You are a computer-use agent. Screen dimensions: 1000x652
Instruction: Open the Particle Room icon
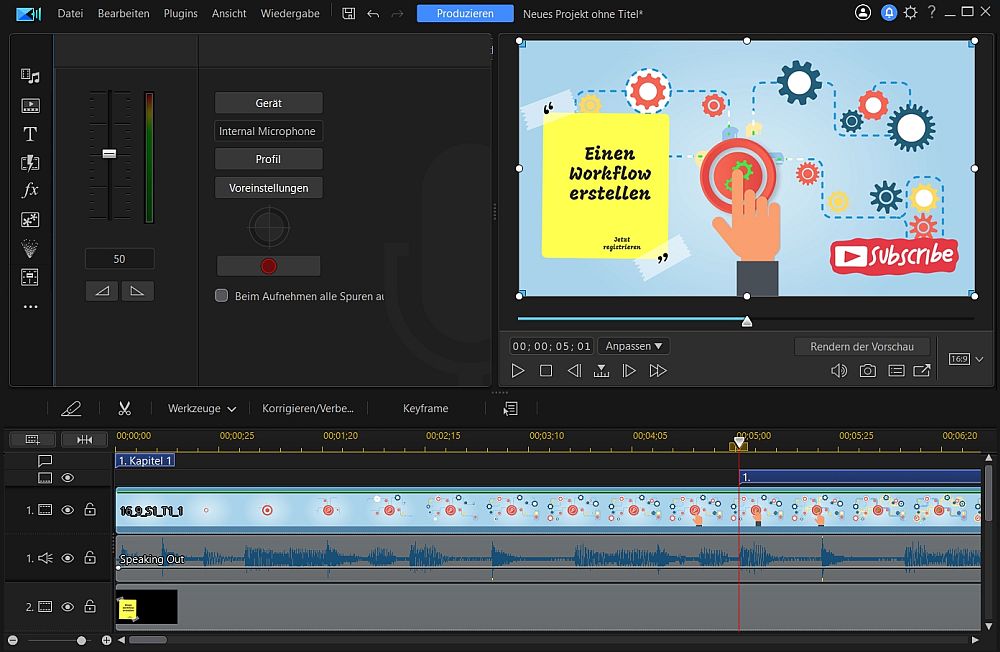pos(30,248)
